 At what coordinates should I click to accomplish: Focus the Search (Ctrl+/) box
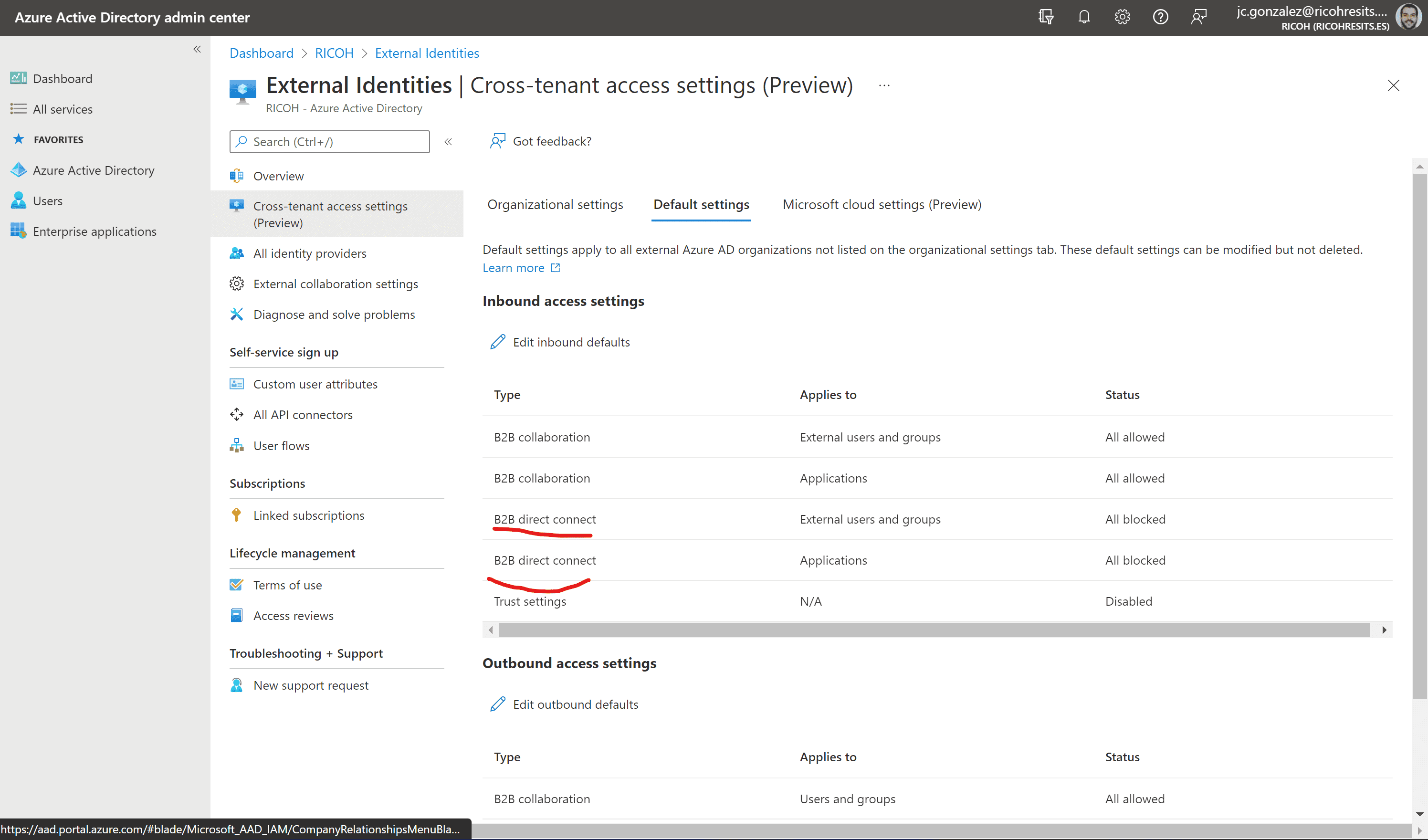pos(330,142)
